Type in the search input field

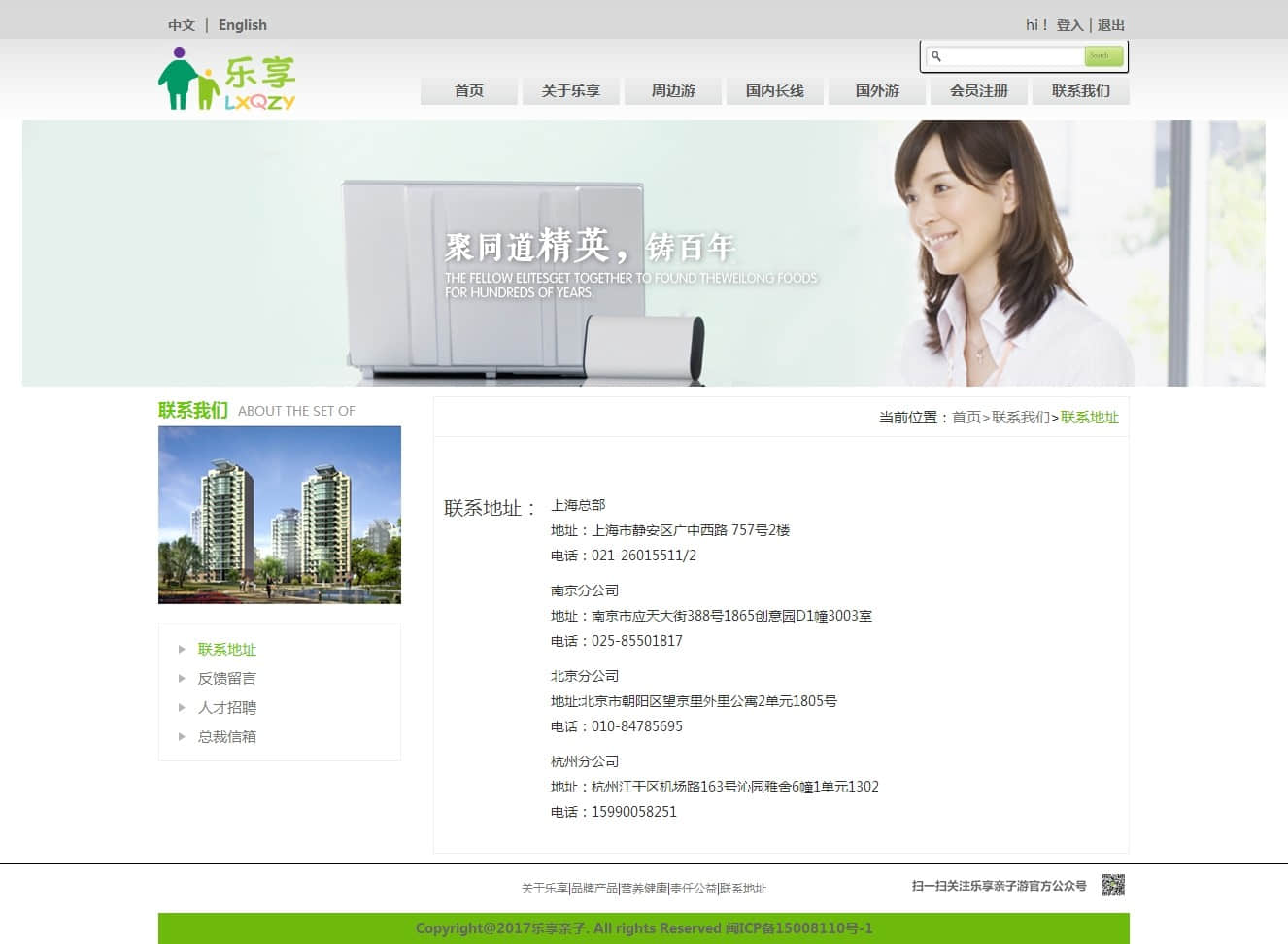point(1010,56)
